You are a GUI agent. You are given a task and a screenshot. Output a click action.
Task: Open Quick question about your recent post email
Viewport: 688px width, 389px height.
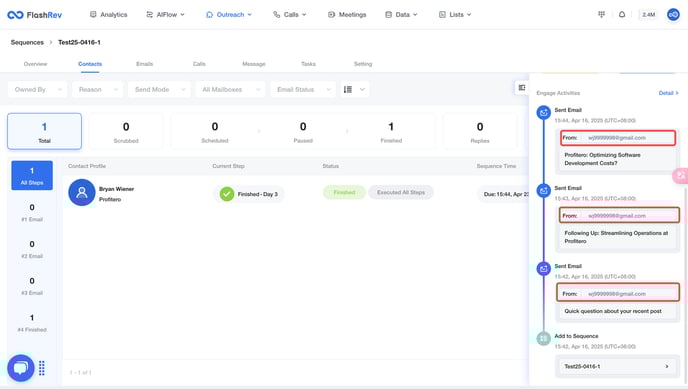tap(613, 311)
